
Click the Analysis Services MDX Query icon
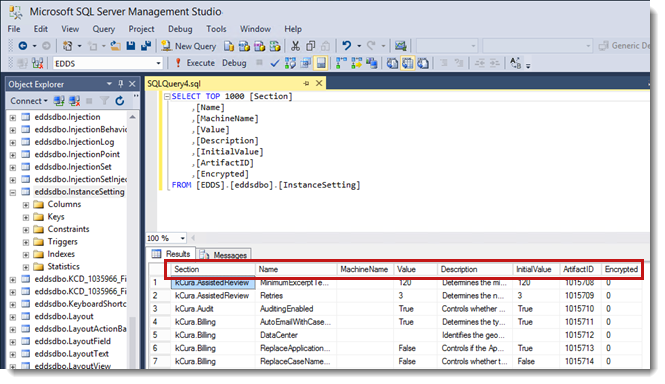(x=244, y=46)
